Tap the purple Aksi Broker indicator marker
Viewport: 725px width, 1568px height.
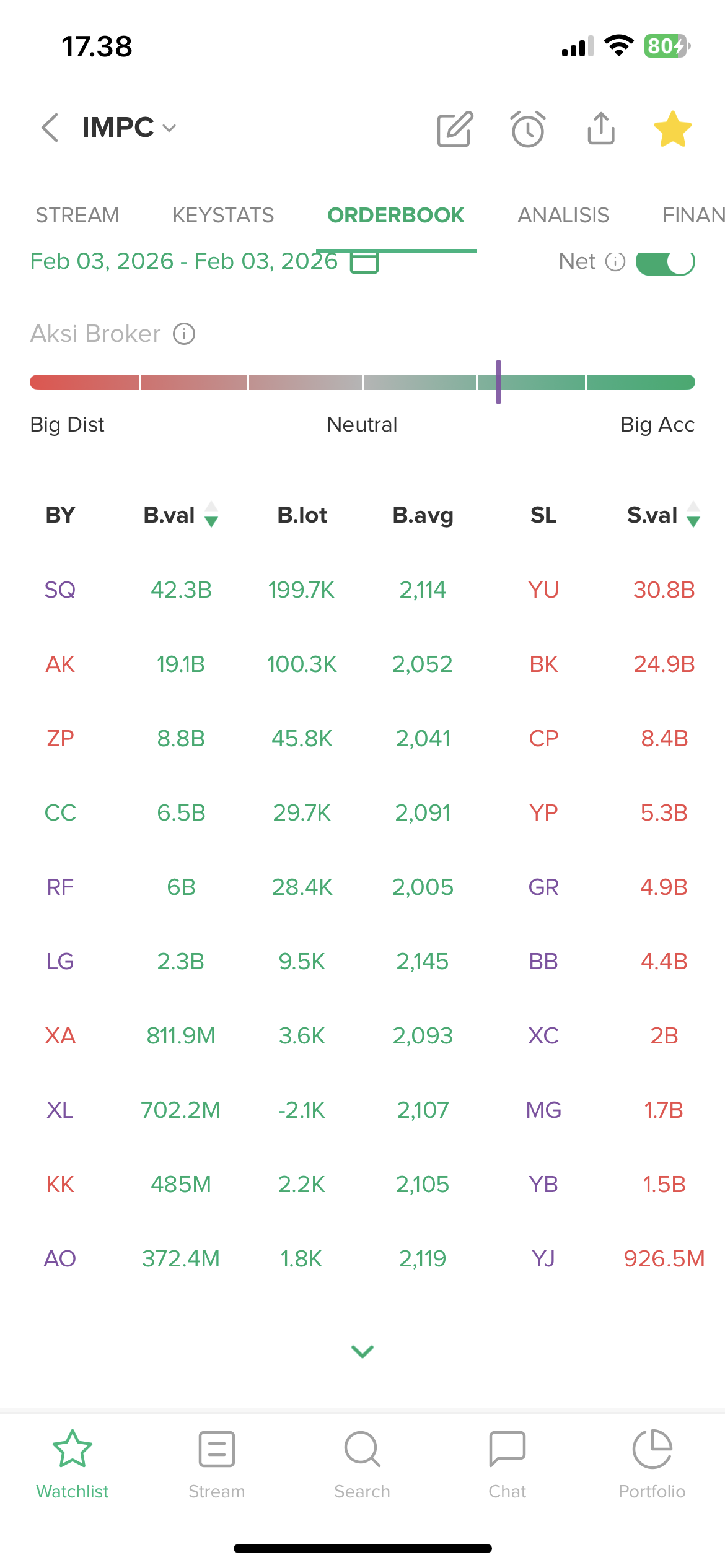pos(498,381)
